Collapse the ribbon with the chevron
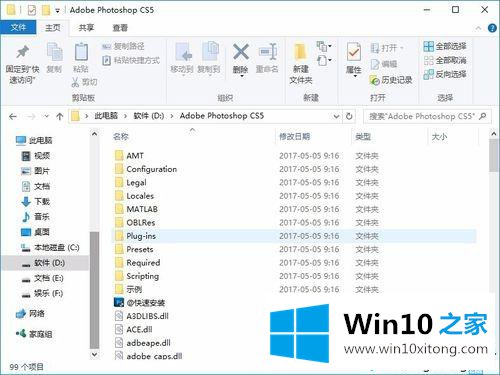 coord(478,28)
